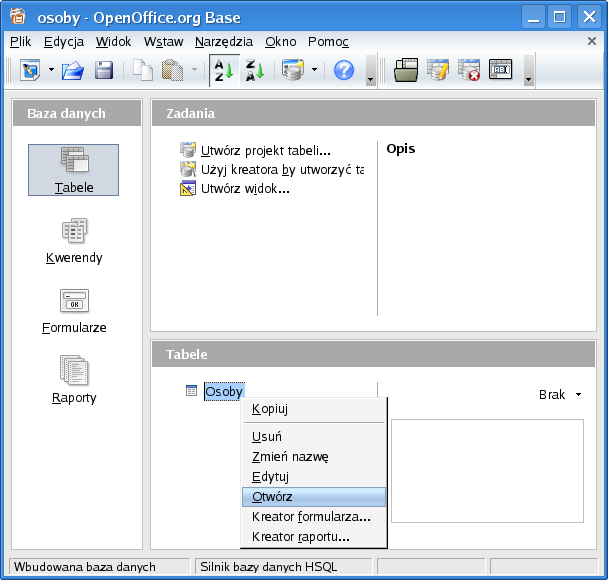Choose Kopiuj from context menu
The height and width of the screenshot is (580, 608).
(x=314, y=409)
